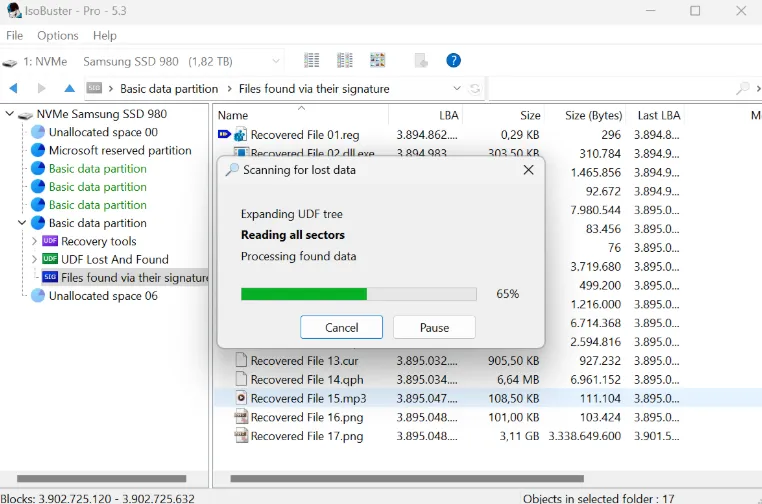Open the drive selection dropdown

click(276, 61)
